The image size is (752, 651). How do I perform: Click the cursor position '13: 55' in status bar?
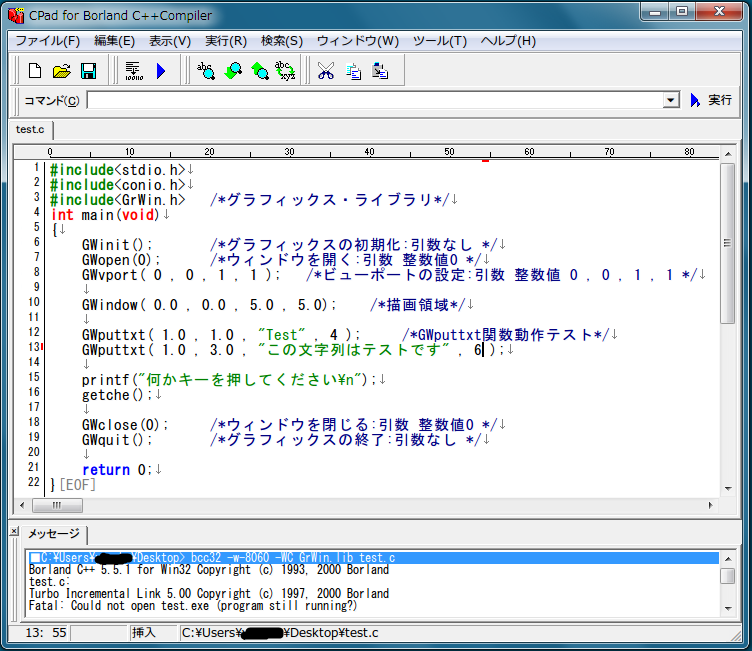tap(46, 633)
